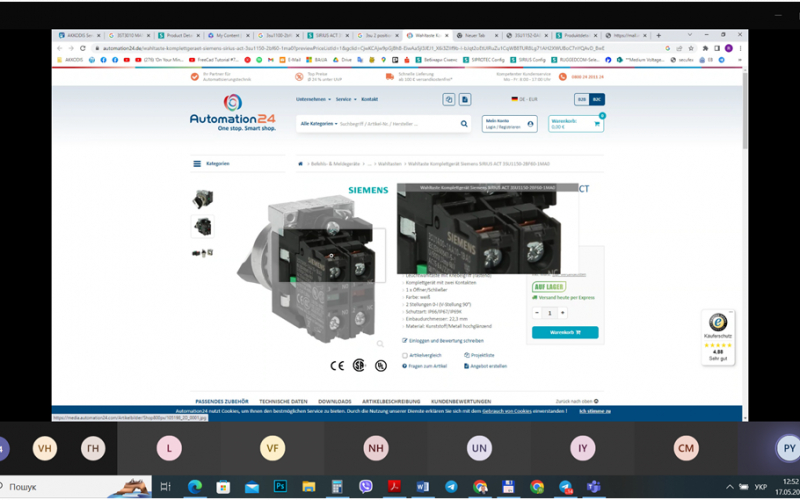Switch to the Downloads tab
800x500 pixels.
click(335, 402)
